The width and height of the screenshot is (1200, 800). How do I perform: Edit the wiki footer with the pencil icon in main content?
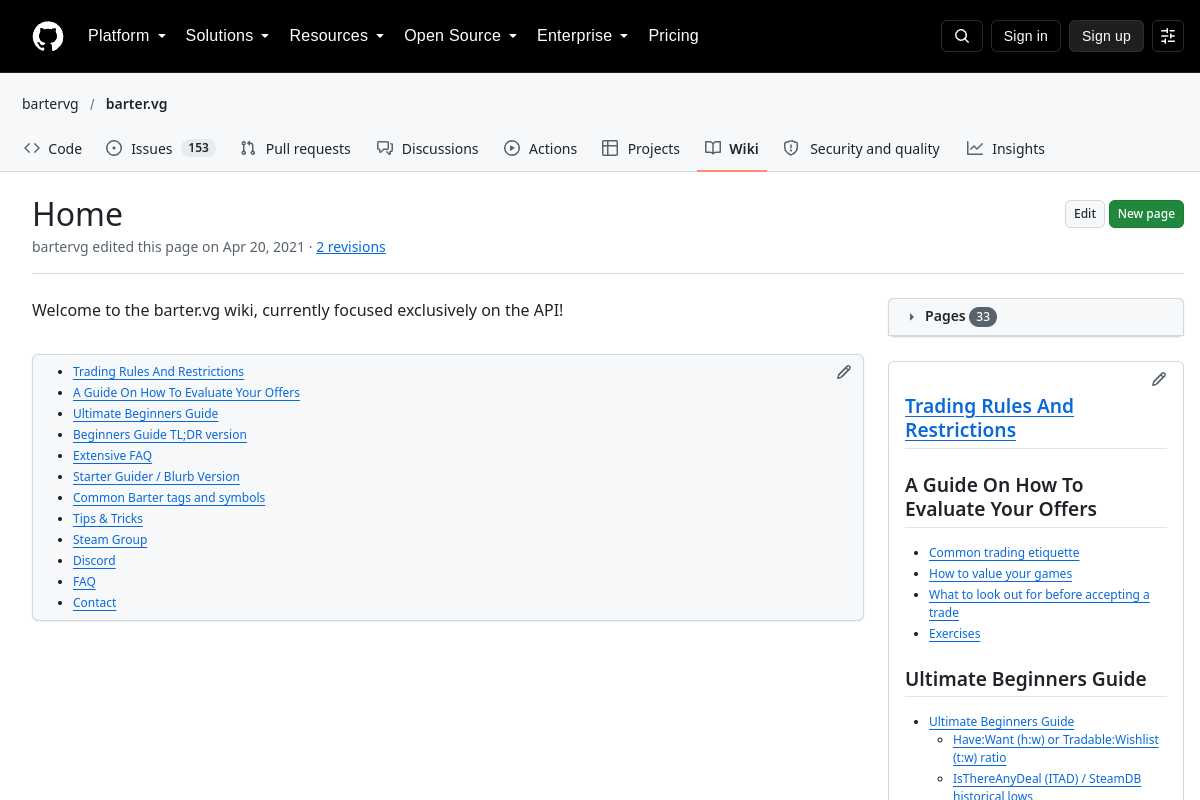click(844, 372)
